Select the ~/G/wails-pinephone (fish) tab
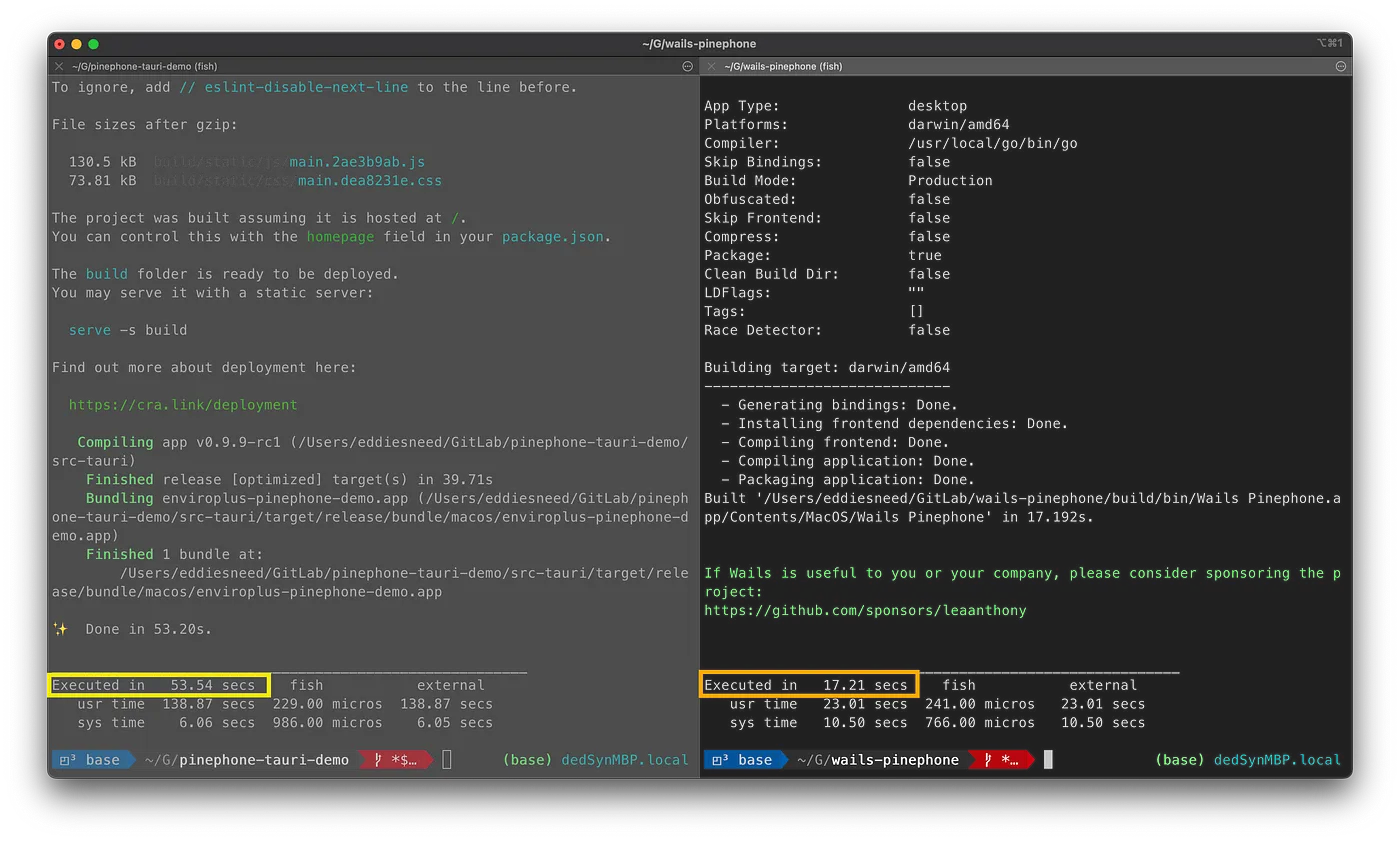Image resolution: width=1400 pixels, height=841 pixels. (x=783, y=66)
